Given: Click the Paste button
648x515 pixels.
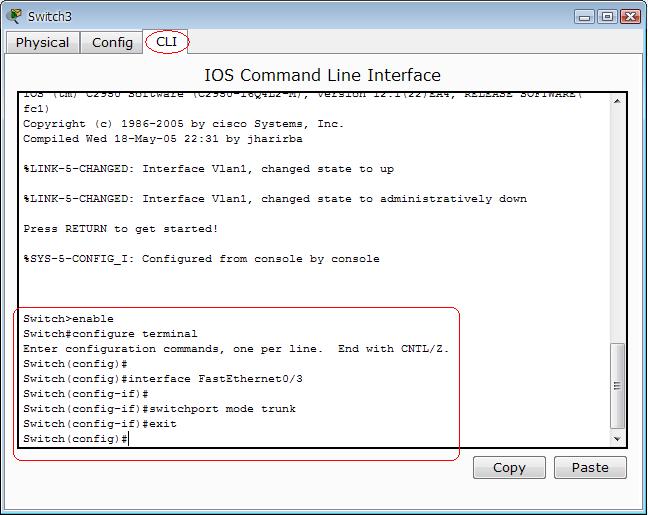Looking at the screenshot, I should coord(590,467).
